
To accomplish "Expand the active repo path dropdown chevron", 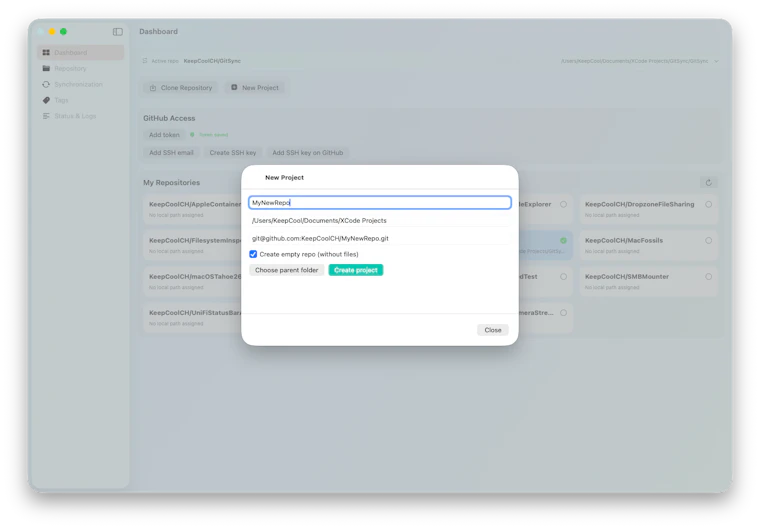I will click(716, 61).
